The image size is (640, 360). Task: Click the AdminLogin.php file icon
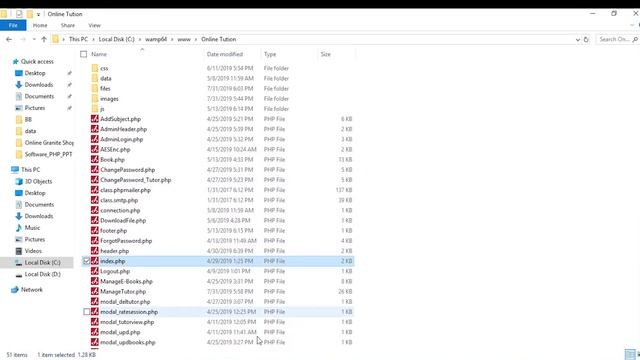[95, 139]
